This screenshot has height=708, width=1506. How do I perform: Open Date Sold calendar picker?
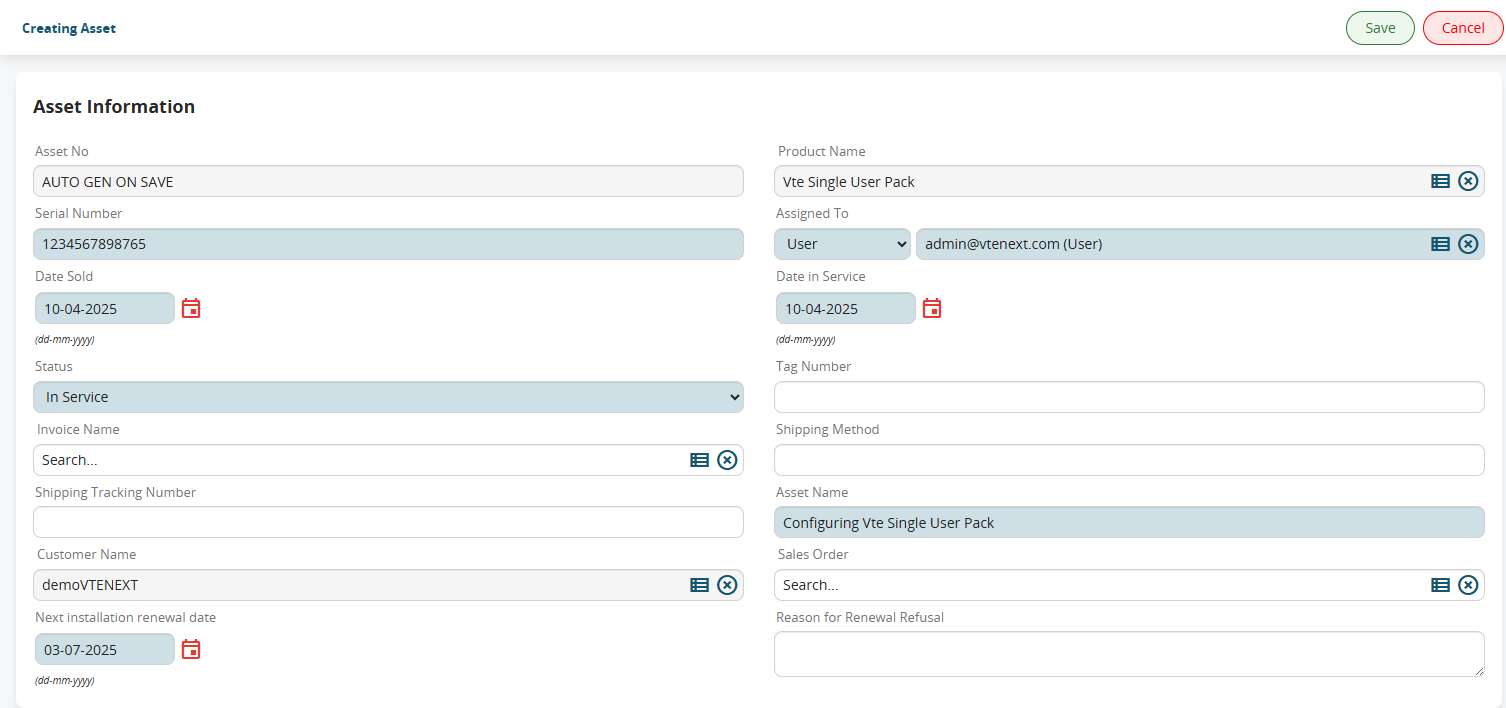[191, 308]
